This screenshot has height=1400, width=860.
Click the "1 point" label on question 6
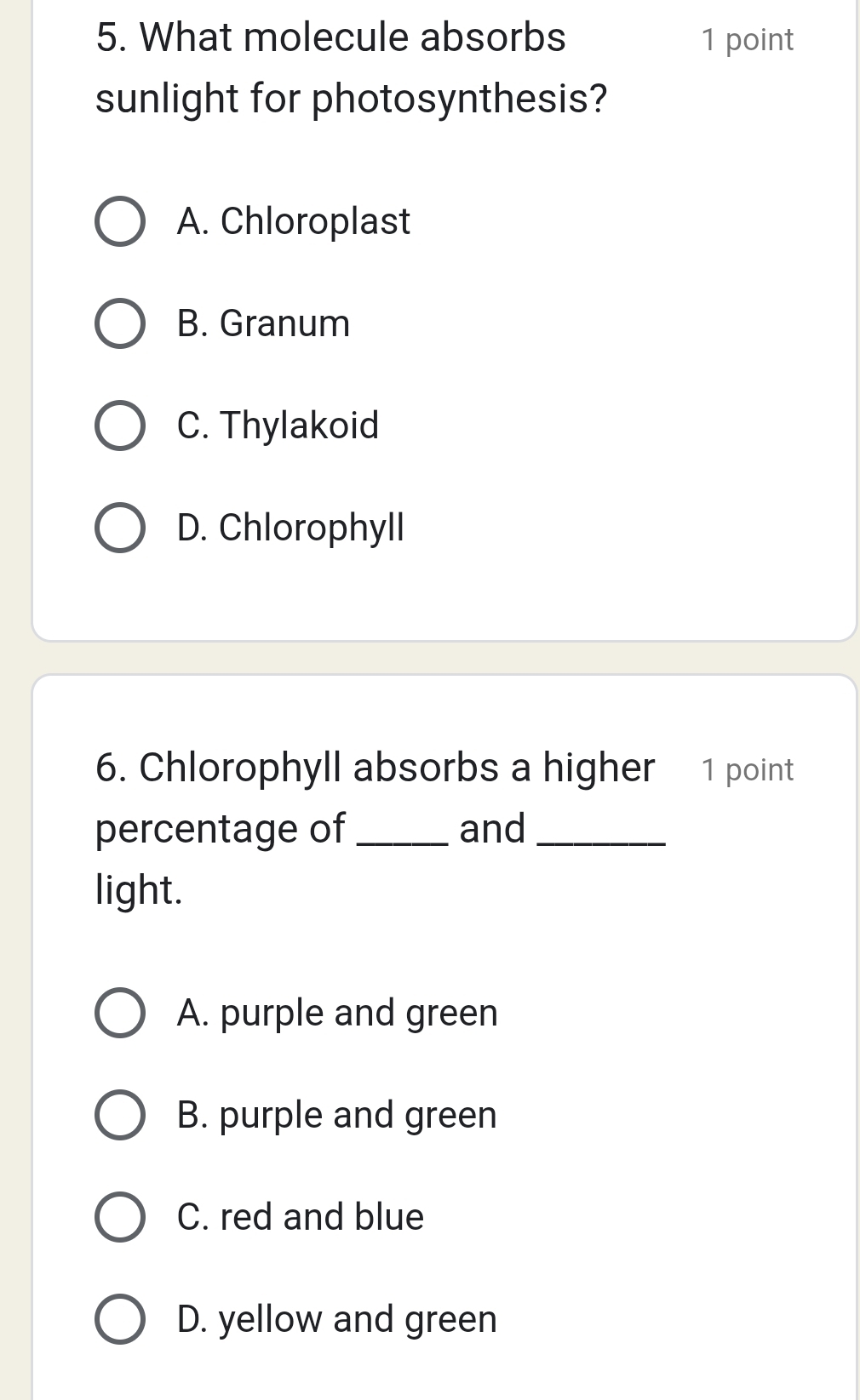click(x=747, y=769)
